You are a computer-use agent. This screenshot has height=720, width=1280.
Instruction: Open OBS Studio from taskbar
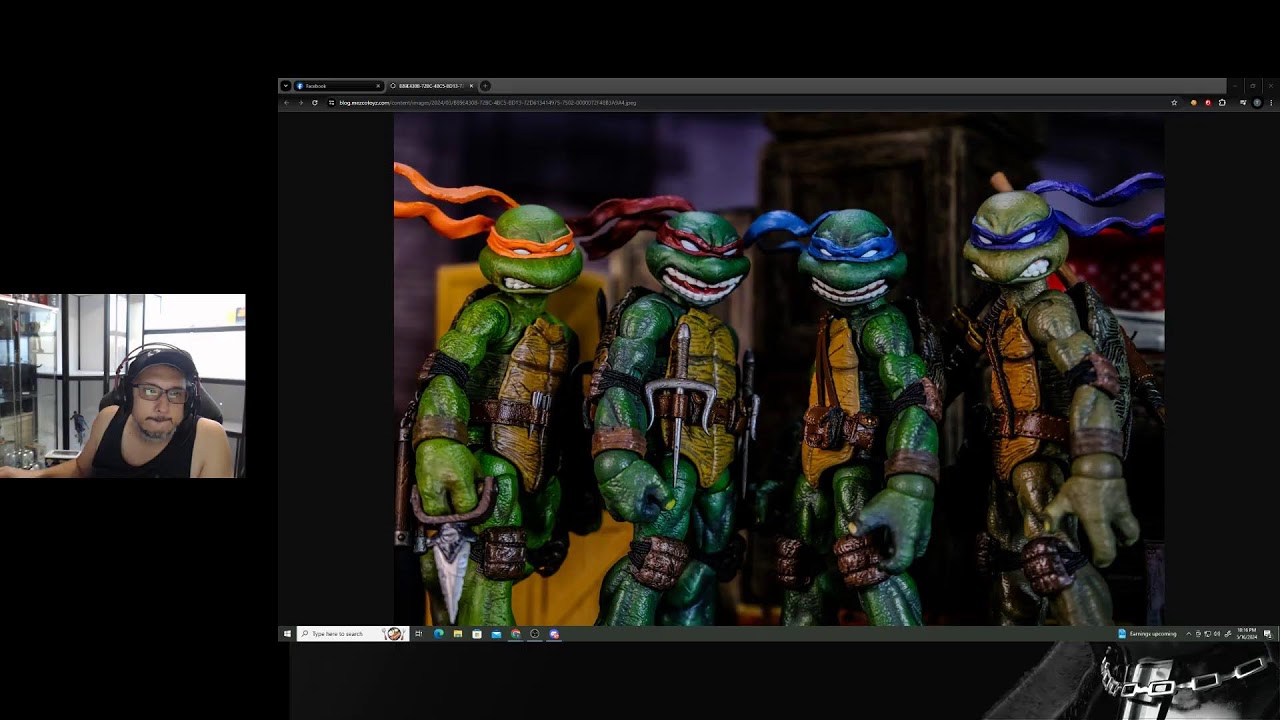pos(535,634)
